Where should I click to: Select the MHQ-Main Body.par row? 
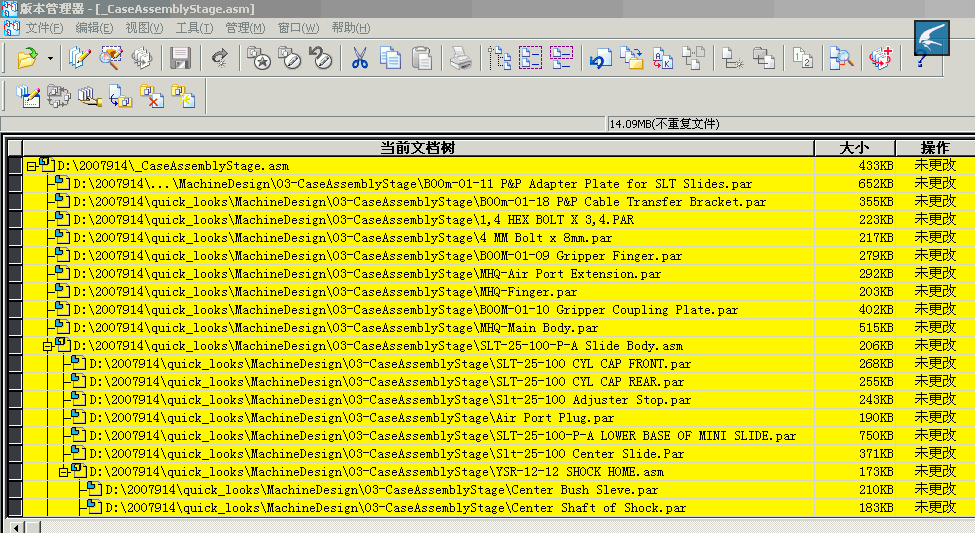(x=418, y=328)
